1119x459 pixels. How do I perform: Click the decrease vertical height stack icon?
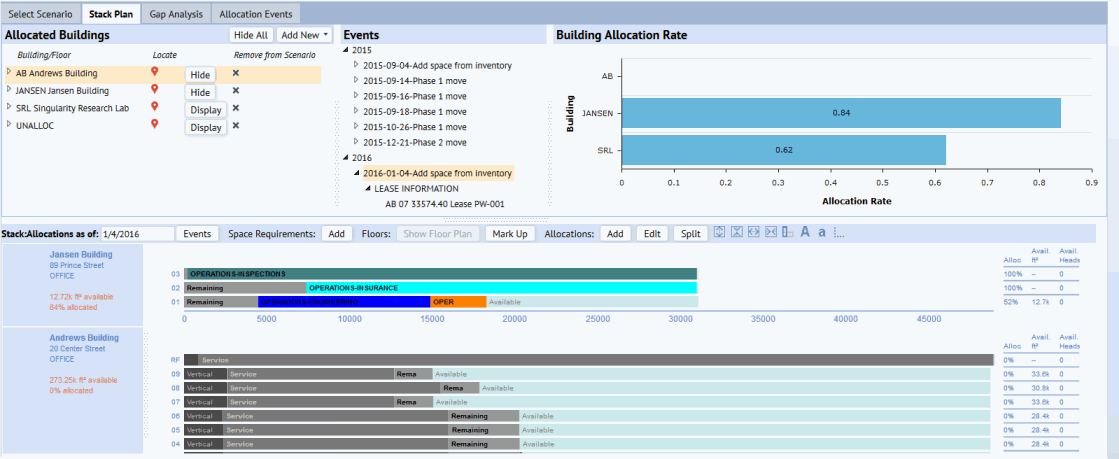pos(736,233)
